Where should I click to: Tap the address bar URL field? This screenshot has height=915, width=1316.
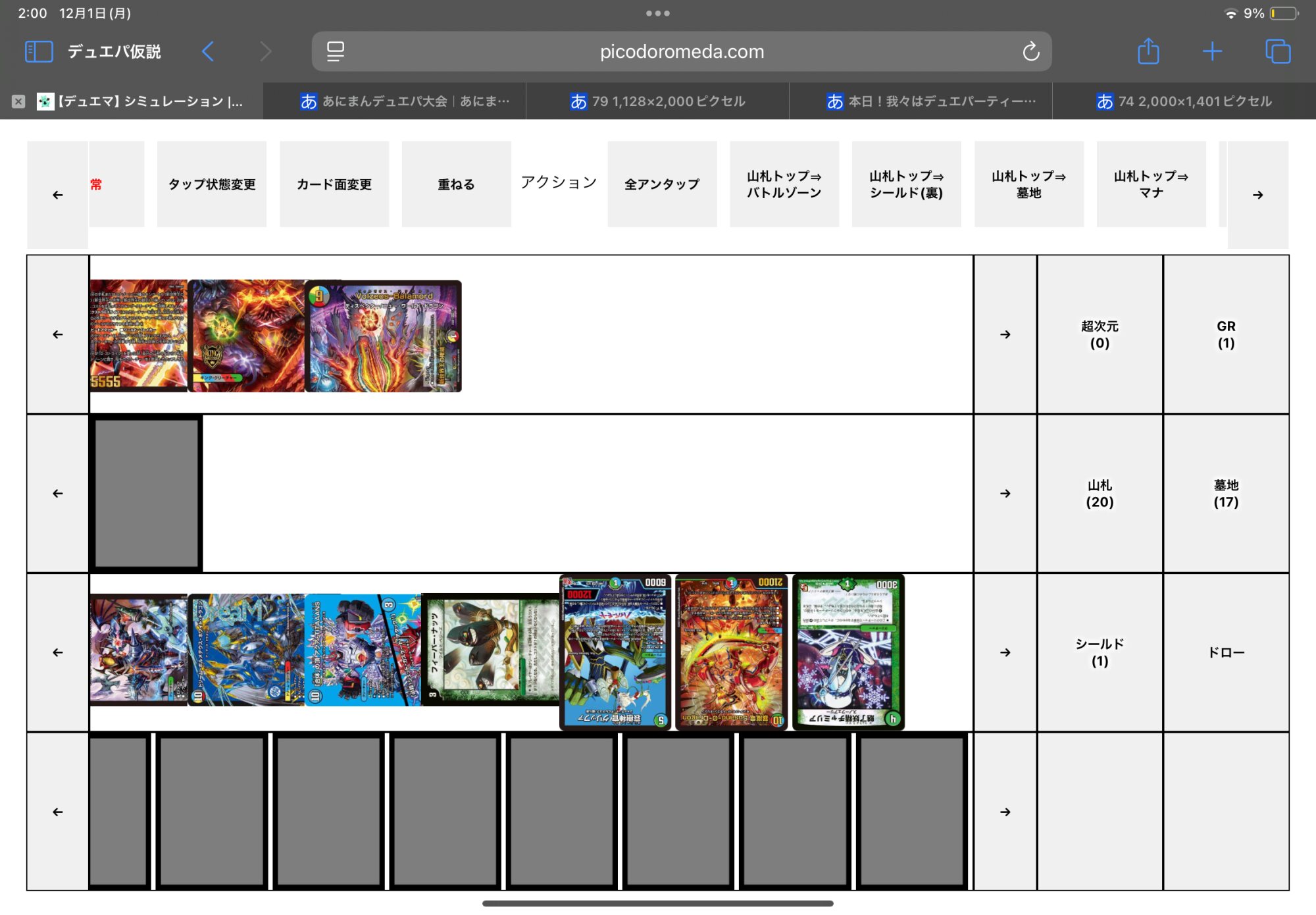click(x=682, y=51)
